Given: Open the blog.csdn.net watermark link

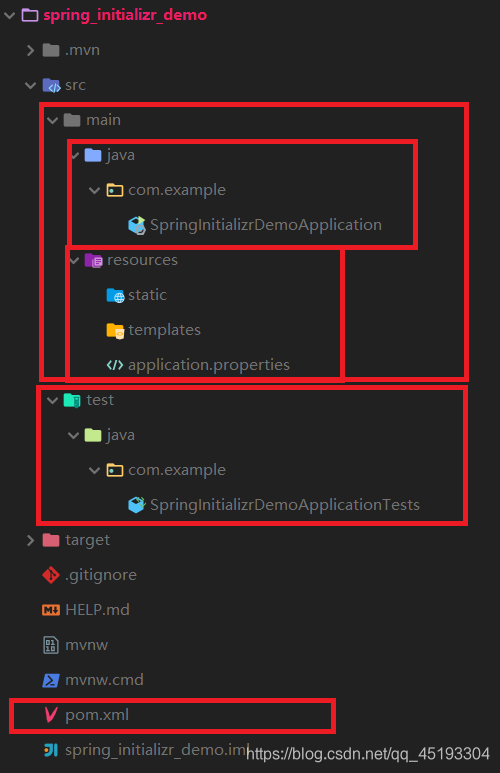Looking at the screenshot, I should click(x=368, y=754).
